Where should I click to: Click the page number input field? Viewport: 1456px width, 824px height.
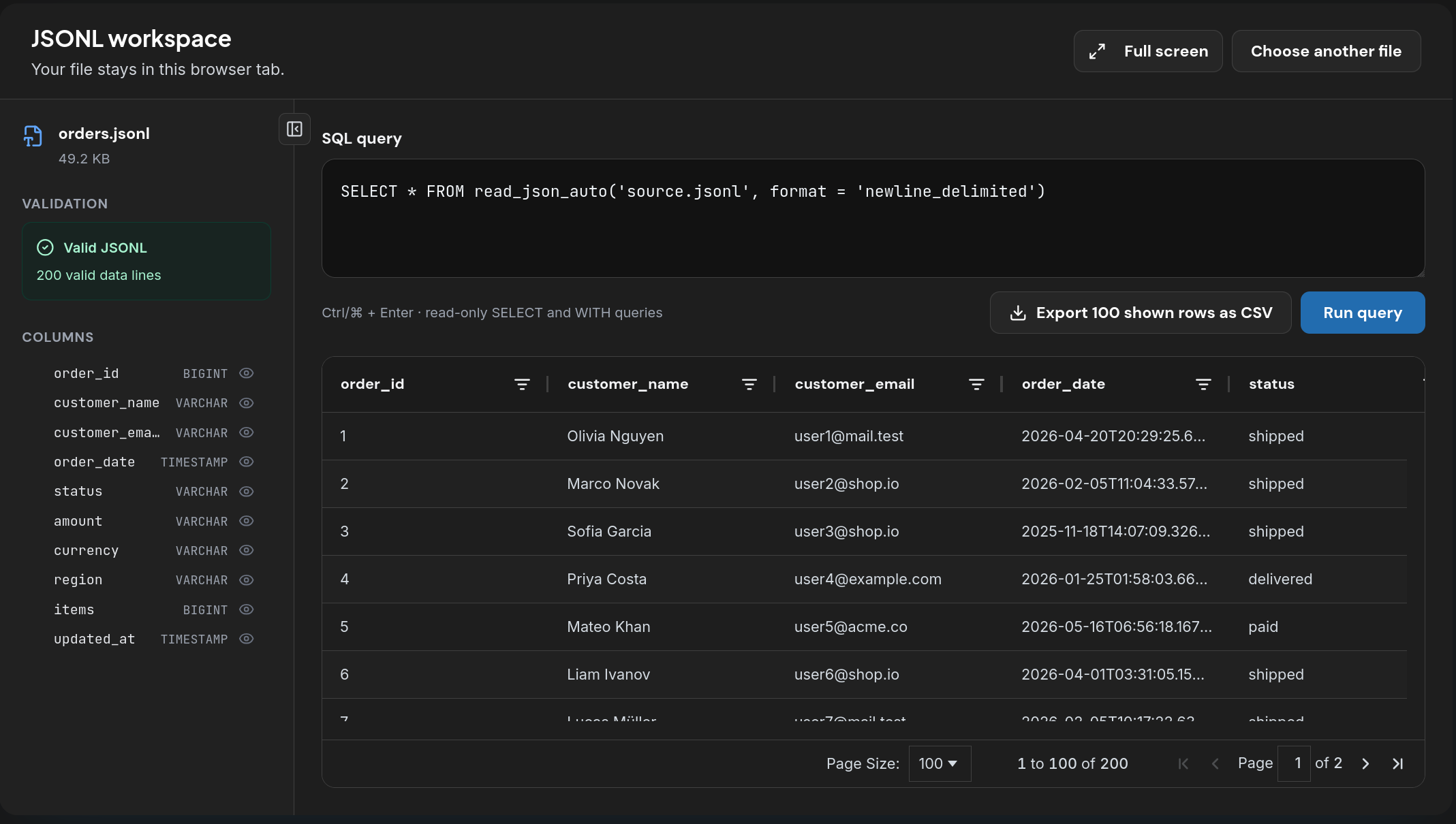click(x=1294, y=763)
